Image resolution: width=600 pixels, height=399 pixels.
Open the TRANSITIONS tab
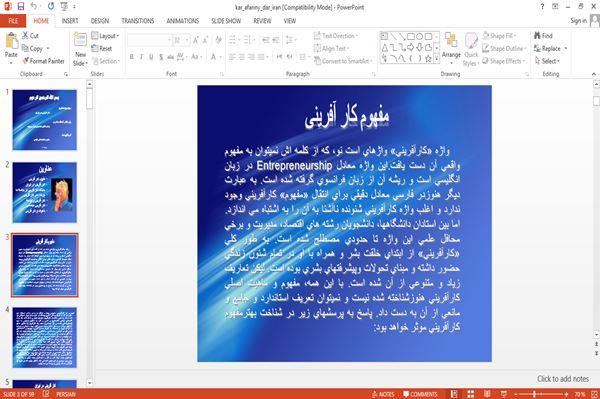click(138, 21)
